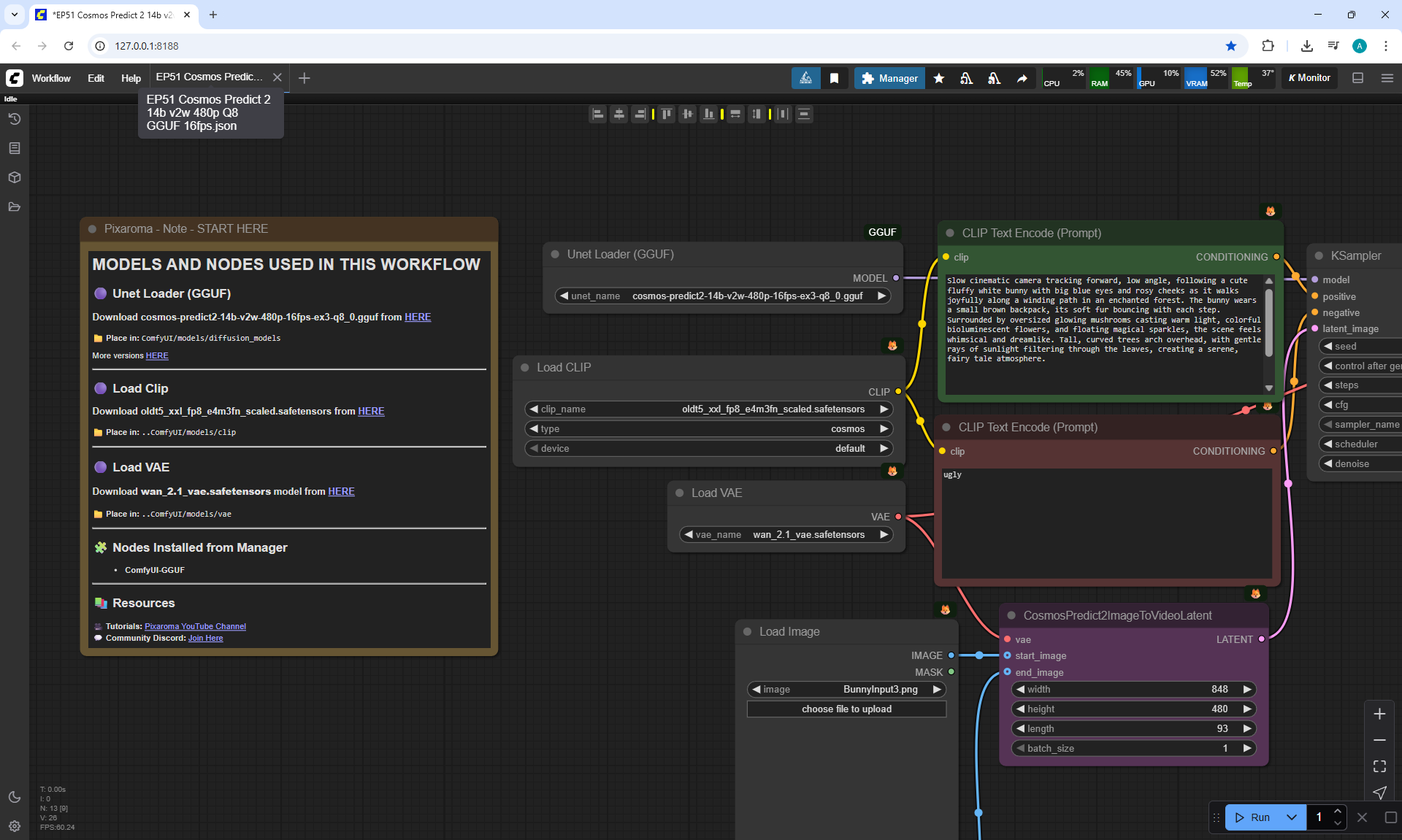
Task: Click the share arrow icon
Action: [1022, 78]
